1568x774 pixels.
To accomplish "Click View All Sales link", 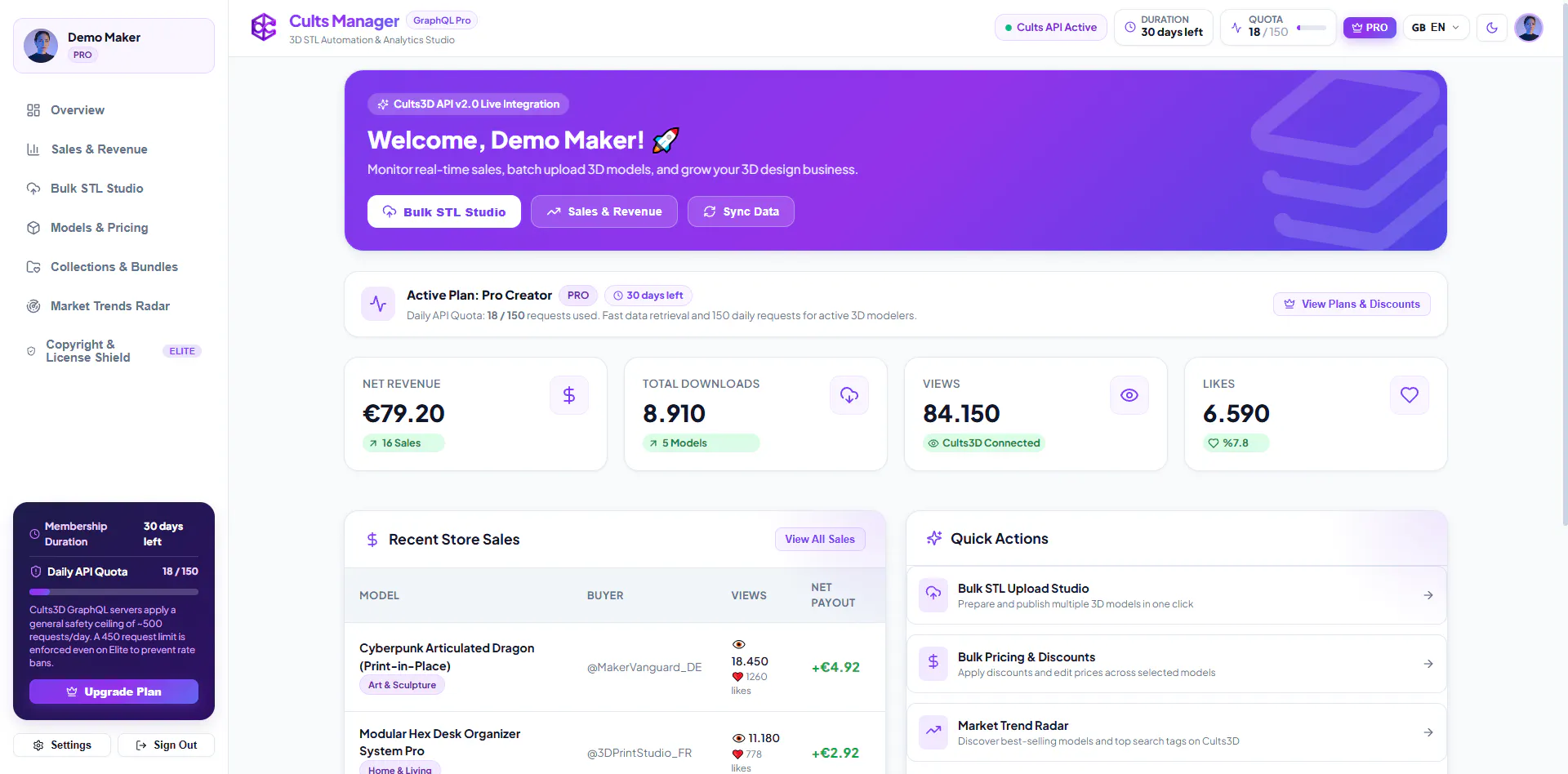I will 820,539.
